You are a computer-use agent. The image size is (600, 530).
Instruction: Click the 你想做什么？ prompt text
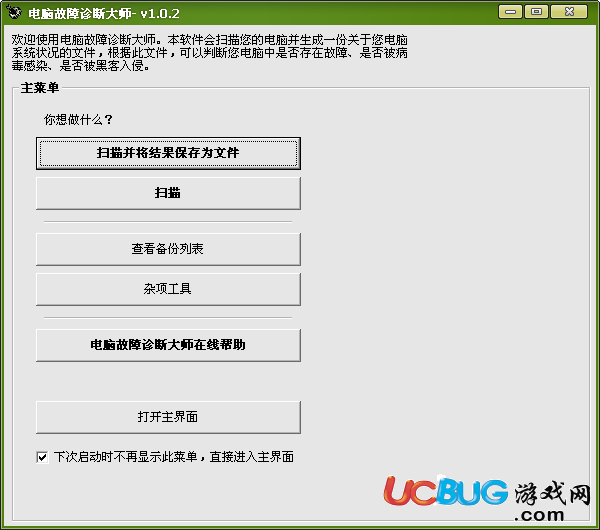78,120
